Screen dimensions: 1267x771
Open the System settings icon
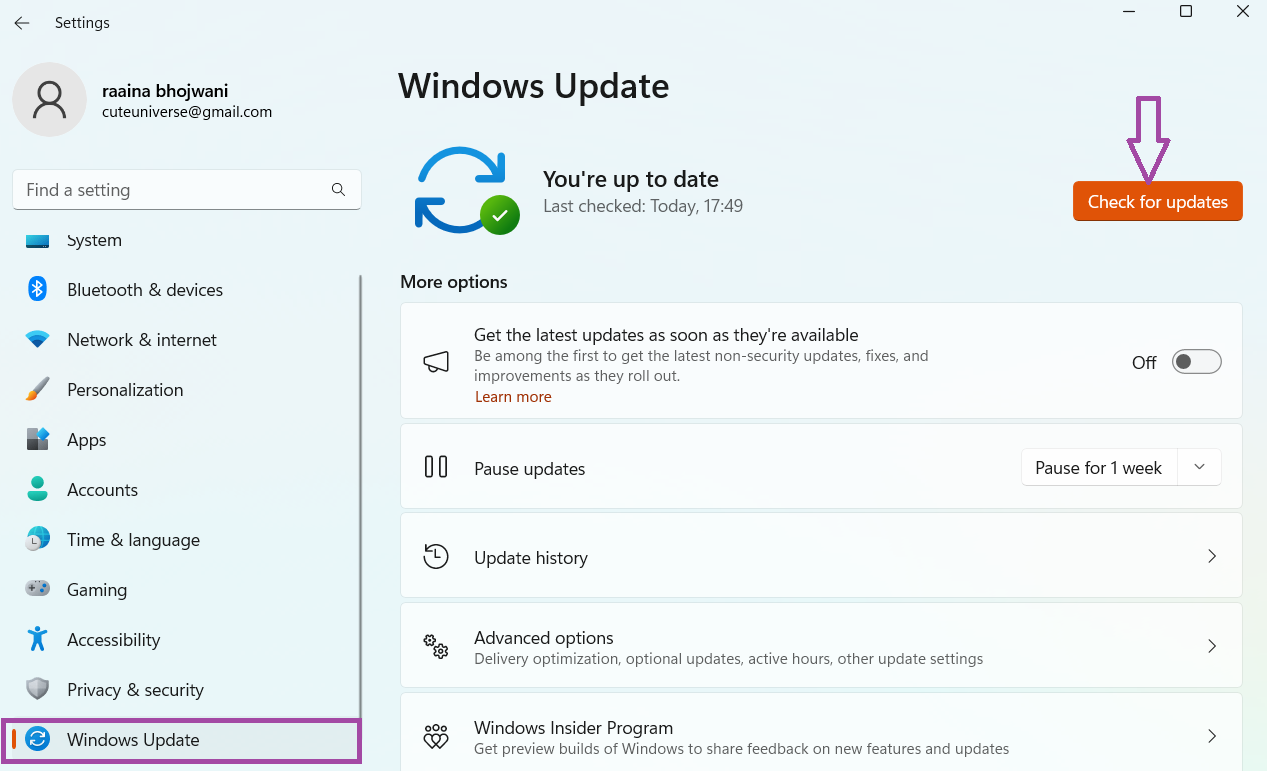tap(37, 239)
